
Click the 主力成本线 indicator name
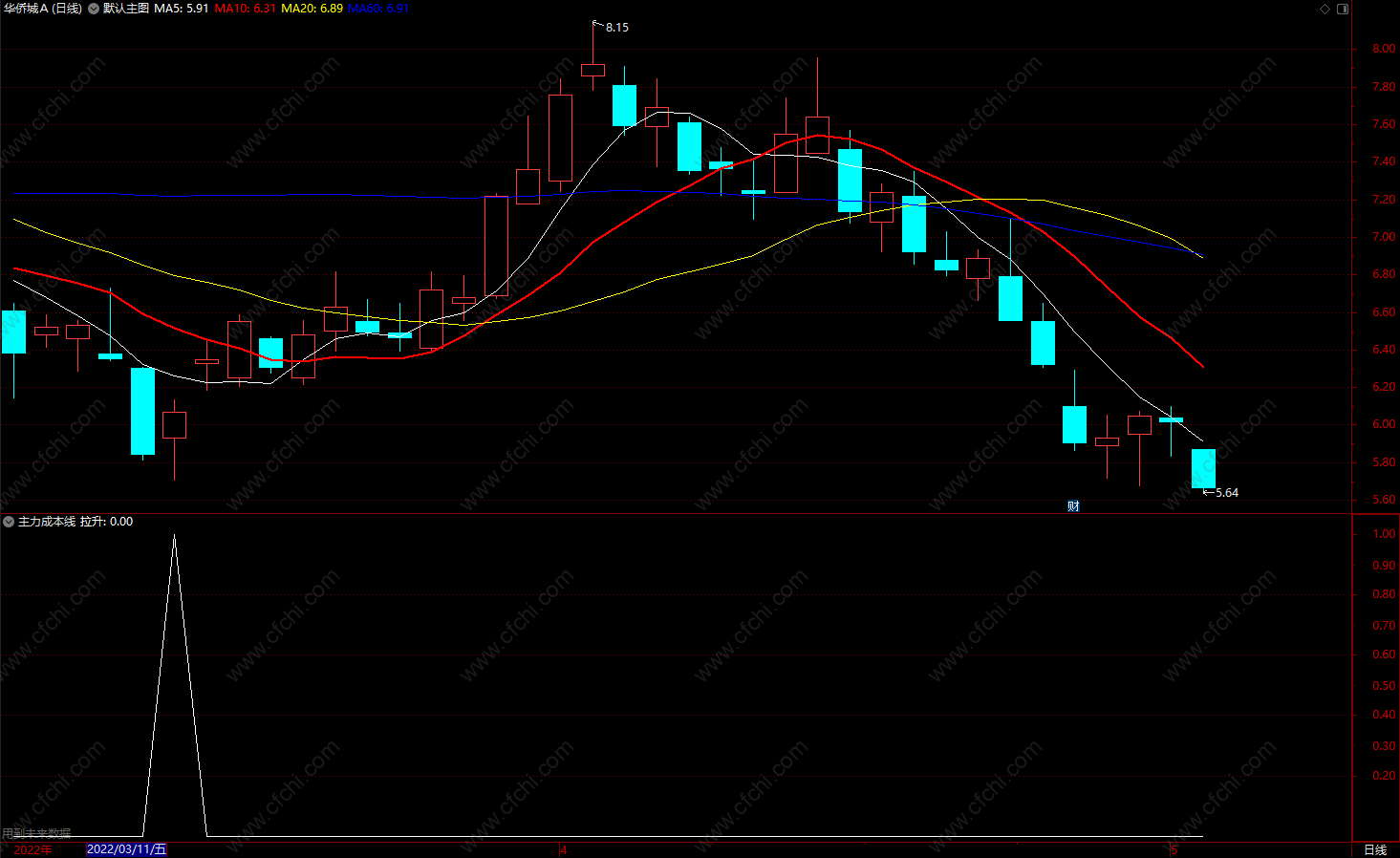point(47,522)
